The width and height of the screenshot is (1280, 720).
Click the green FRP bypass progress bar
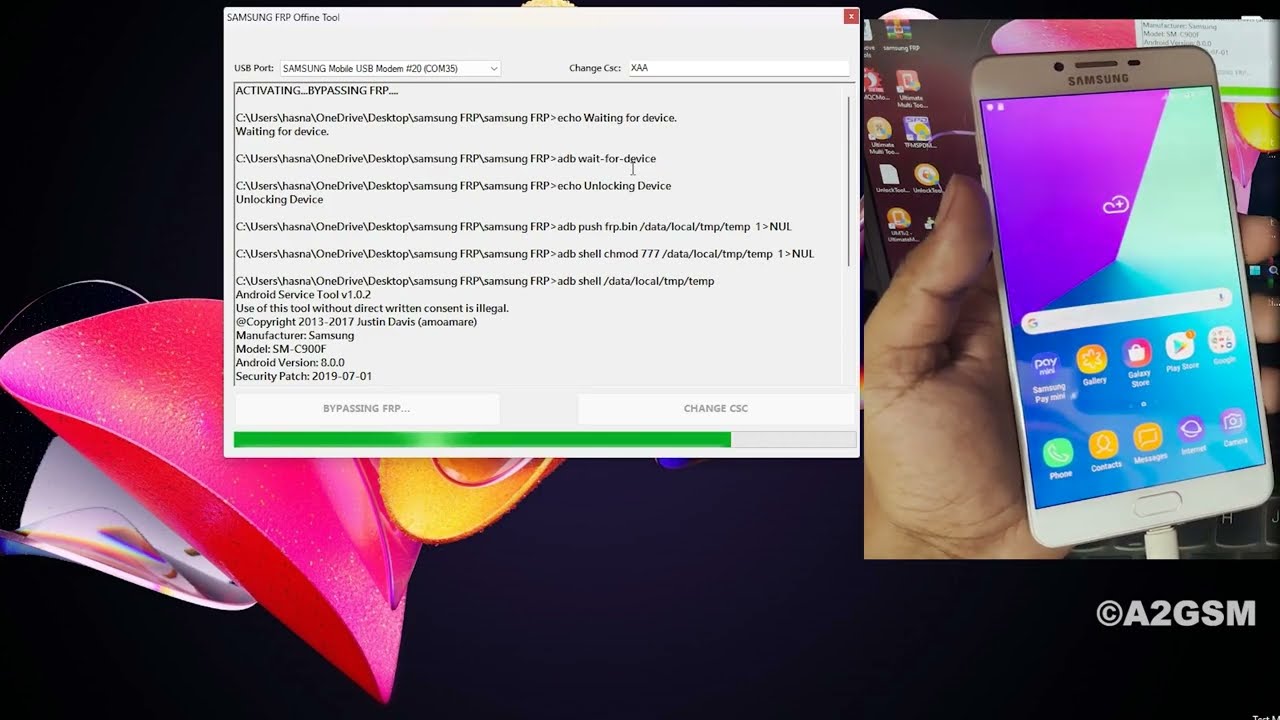click(x=545, y=439)
